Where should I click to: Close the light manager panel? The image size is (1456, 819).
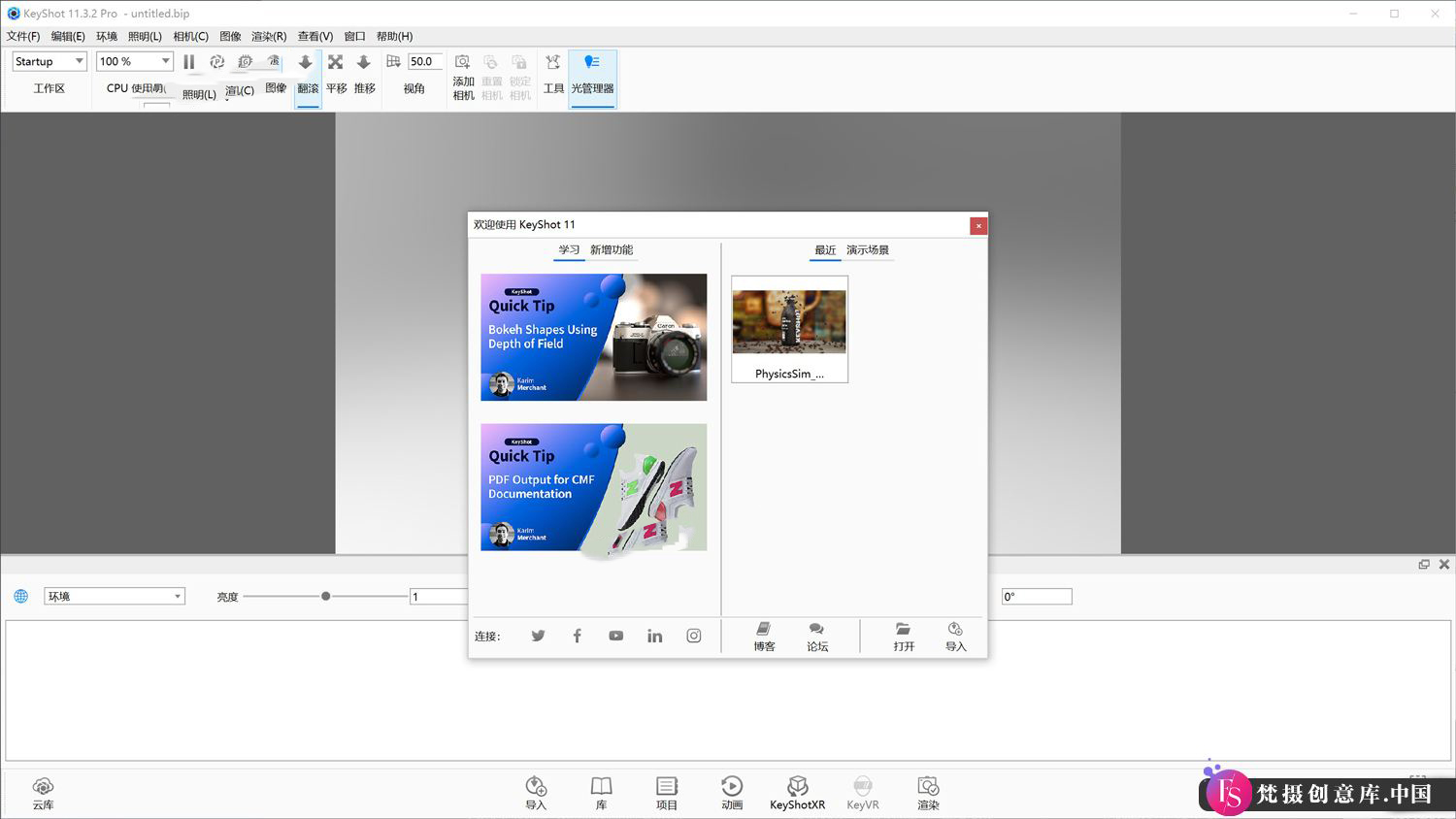(x=1444, y=564)
